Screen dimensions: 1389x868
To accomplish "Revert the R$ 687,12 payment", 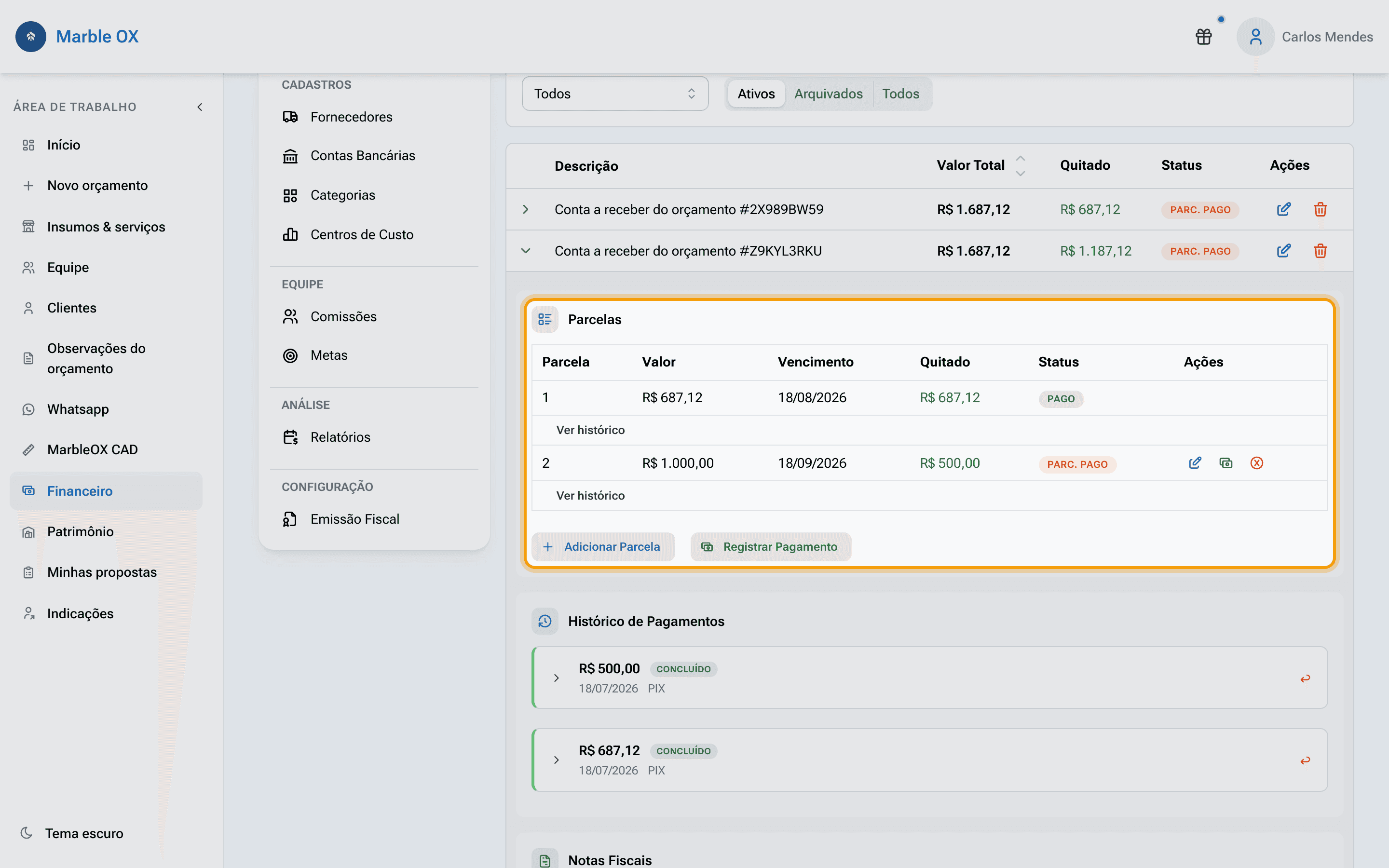I will coord(1305,760).
